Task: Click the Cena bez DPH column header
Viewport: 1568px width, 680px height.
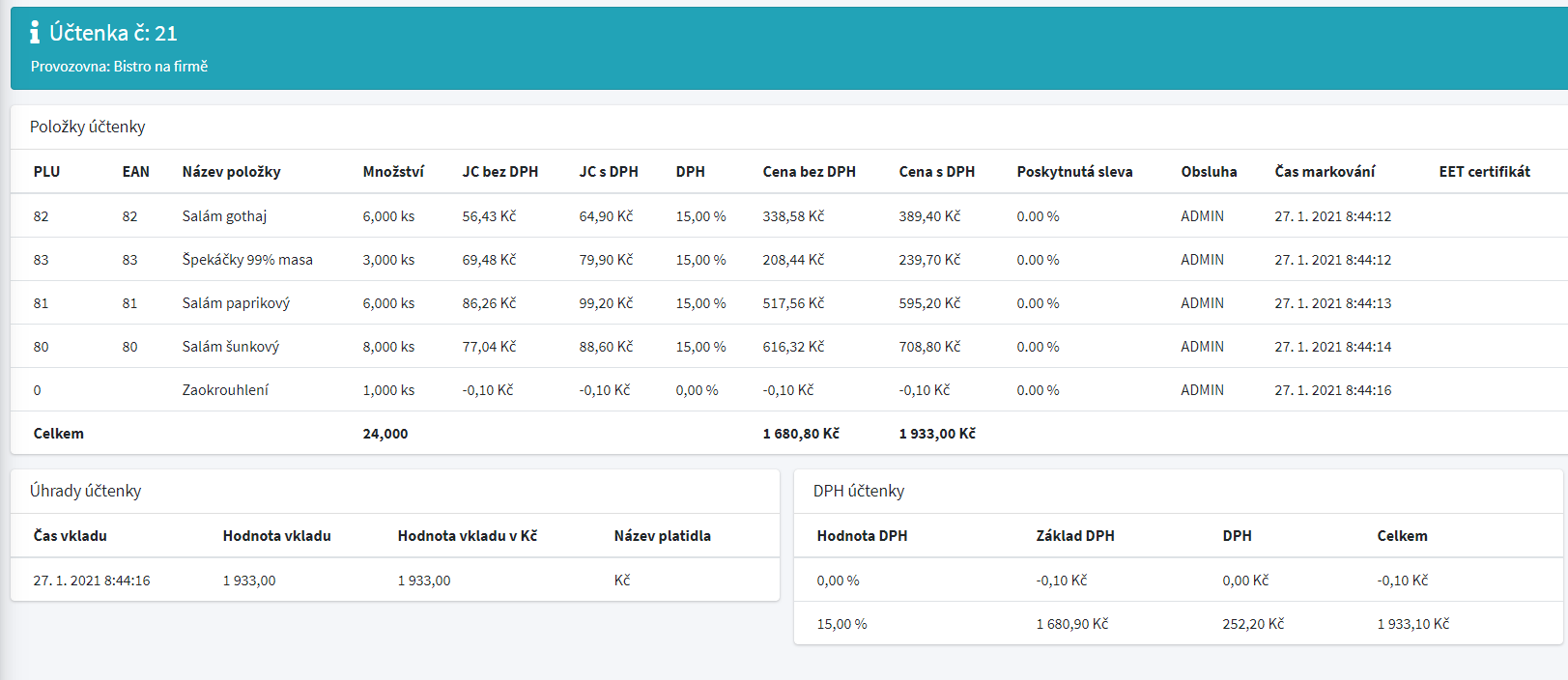Action: tap(809, 172)
